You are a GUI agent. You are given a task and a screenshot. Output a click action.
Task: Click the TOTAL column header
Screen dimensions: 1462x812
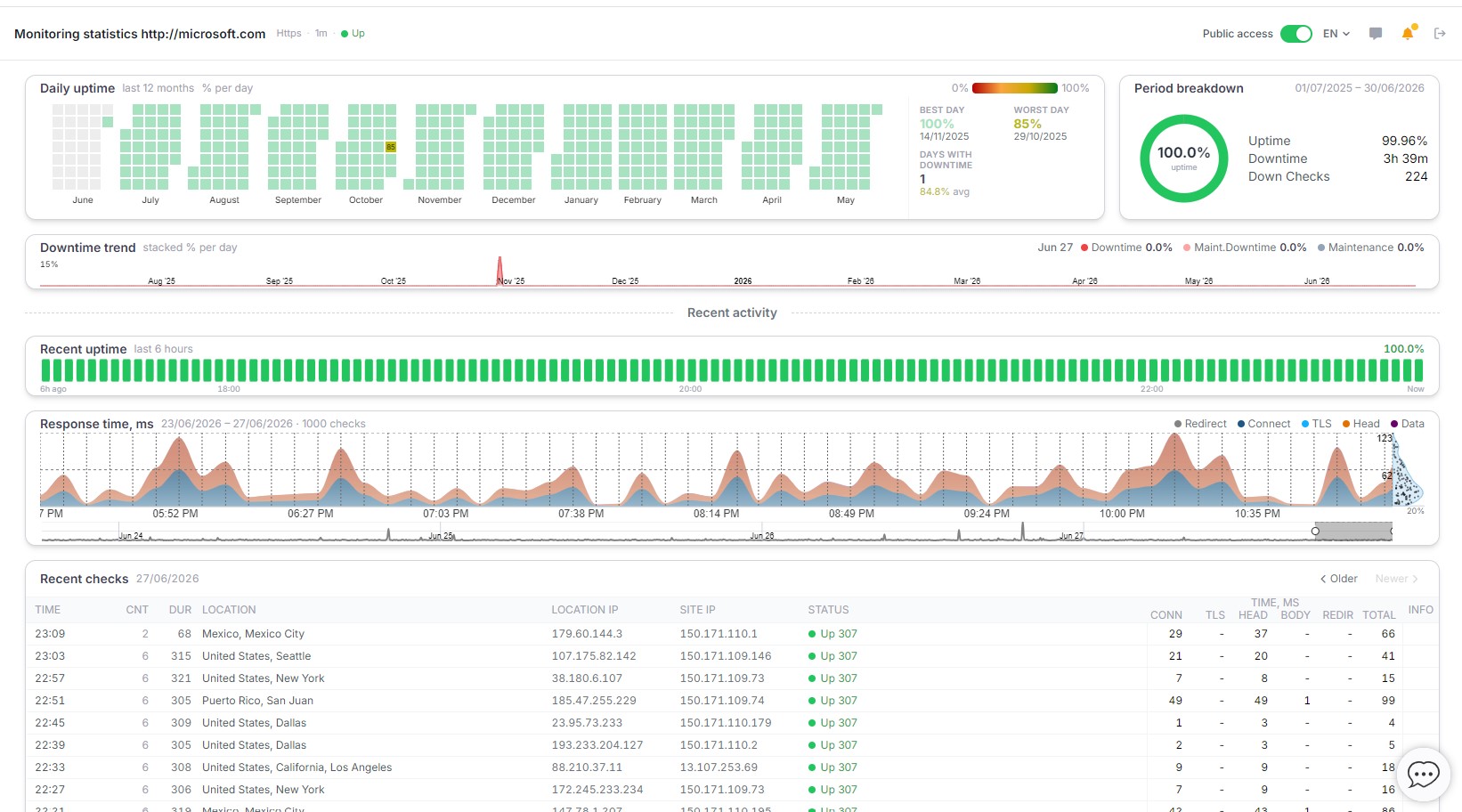(x=1378, y=615)
